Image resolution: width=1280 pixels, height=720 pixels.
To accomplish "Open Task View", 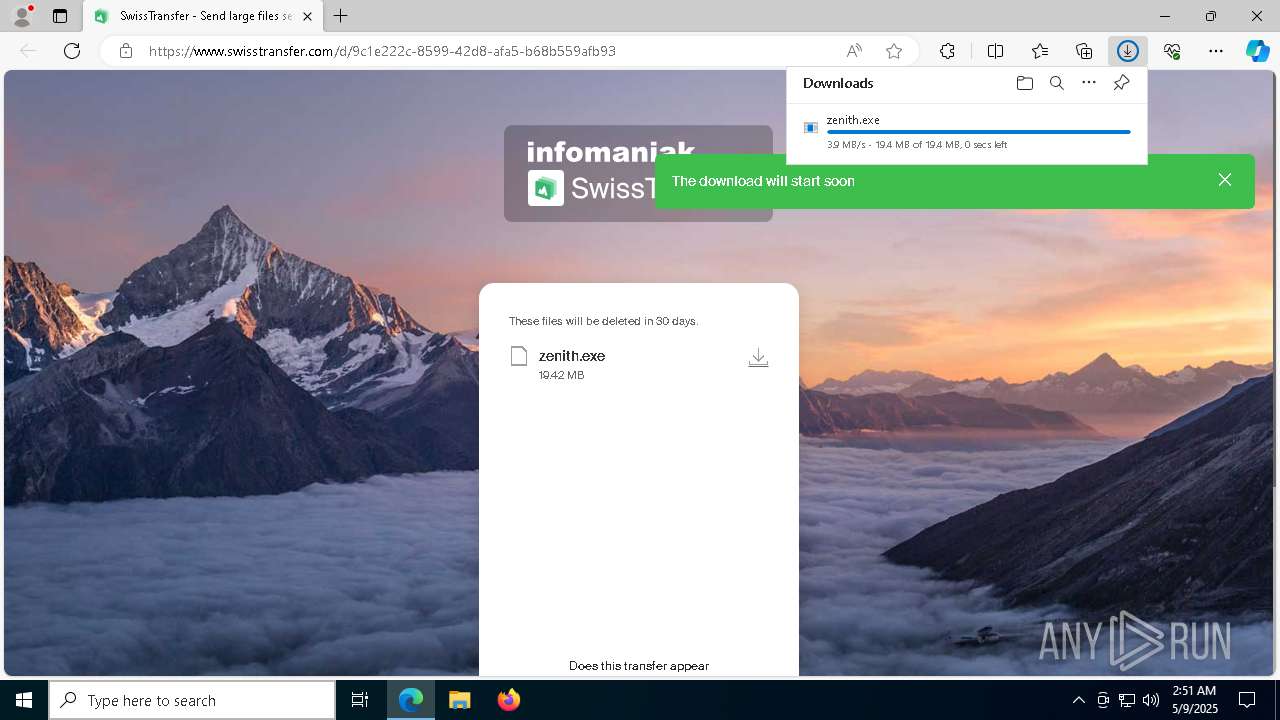I will (360, 700).
